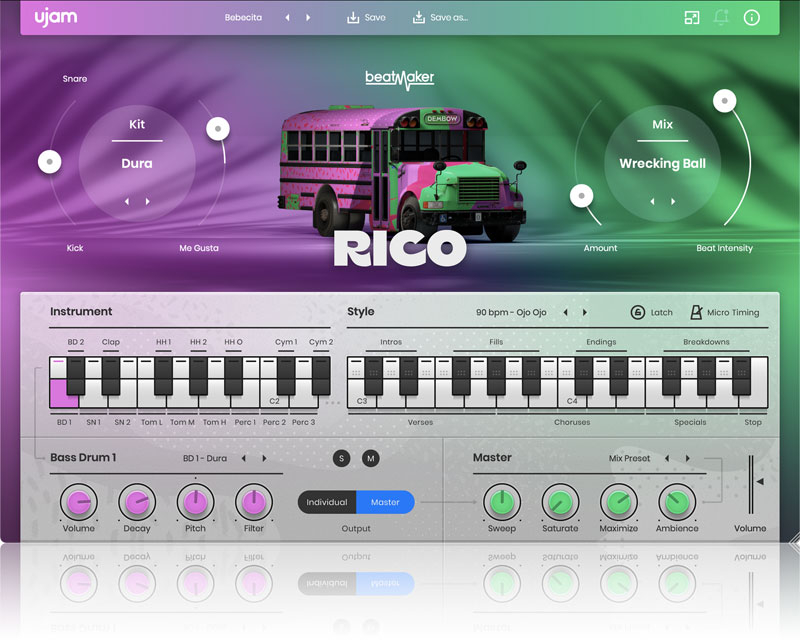Set output to Master

[x=385, y=502]
